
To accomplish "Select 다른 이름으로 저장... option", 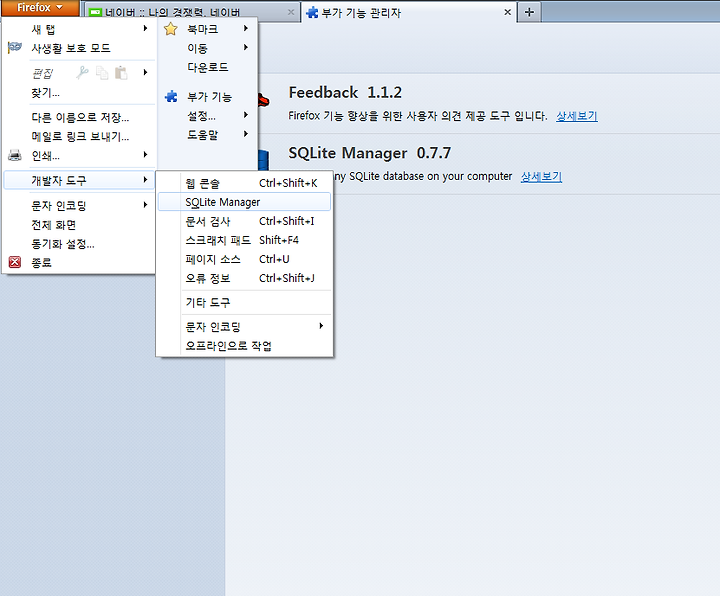I will click(x=80, y=118).
